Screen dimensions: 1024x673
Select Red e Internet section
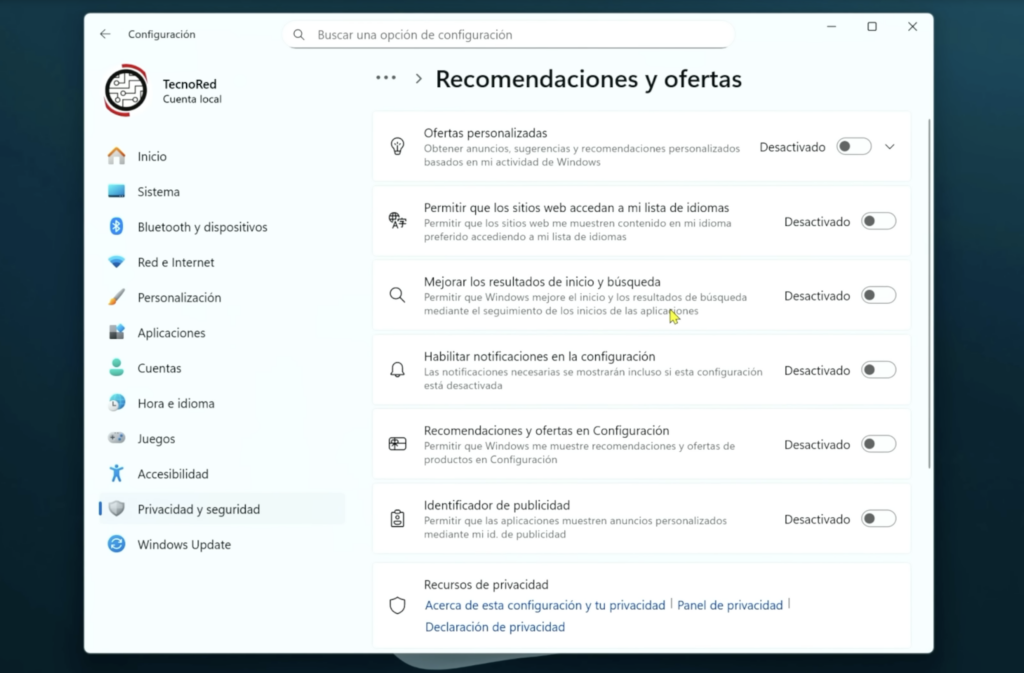[x=222, y=262]
